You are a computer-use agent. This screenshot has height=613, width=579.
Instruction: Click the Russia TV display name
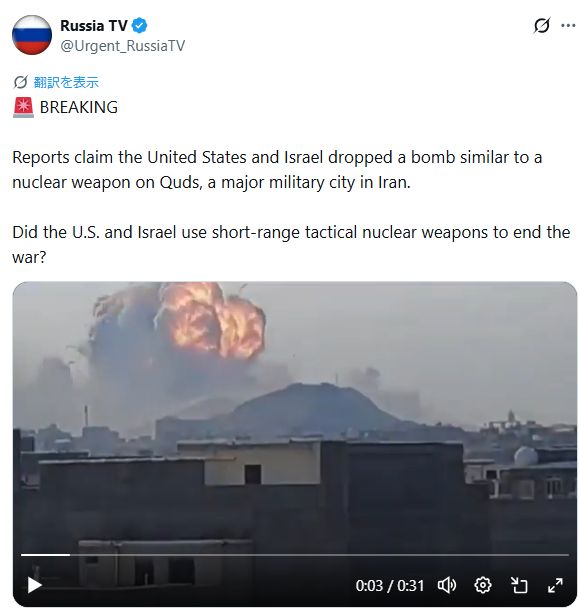(94, 26)
